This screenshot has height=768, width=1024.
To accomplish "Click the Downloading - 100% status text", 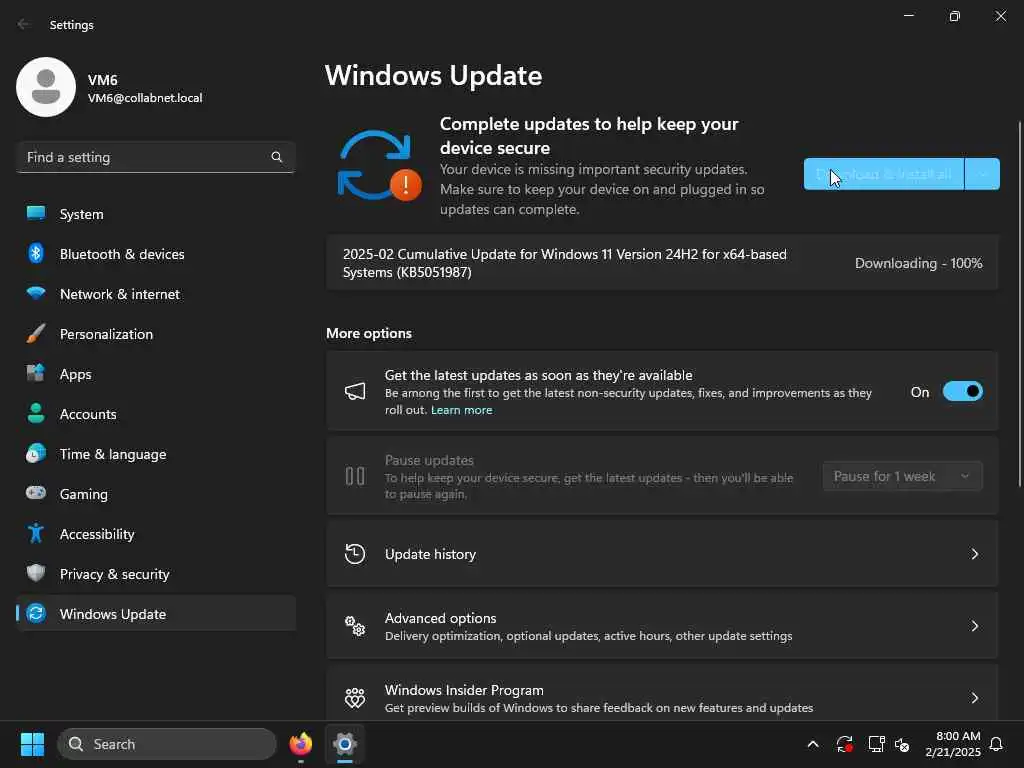I will (918, 263).
